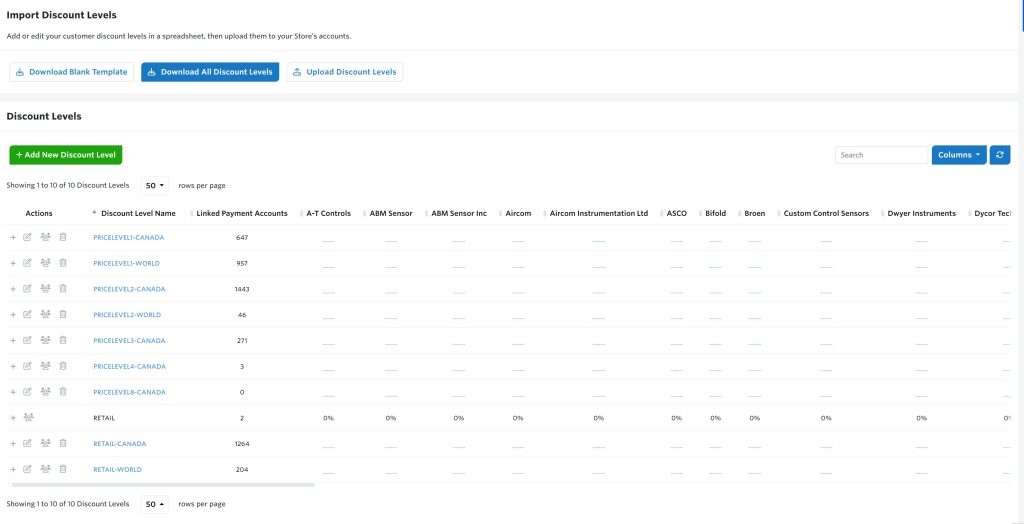
Task: Click the horizontal scrollbar below the table
Action: pyautogui.click(x=163, y=485)
